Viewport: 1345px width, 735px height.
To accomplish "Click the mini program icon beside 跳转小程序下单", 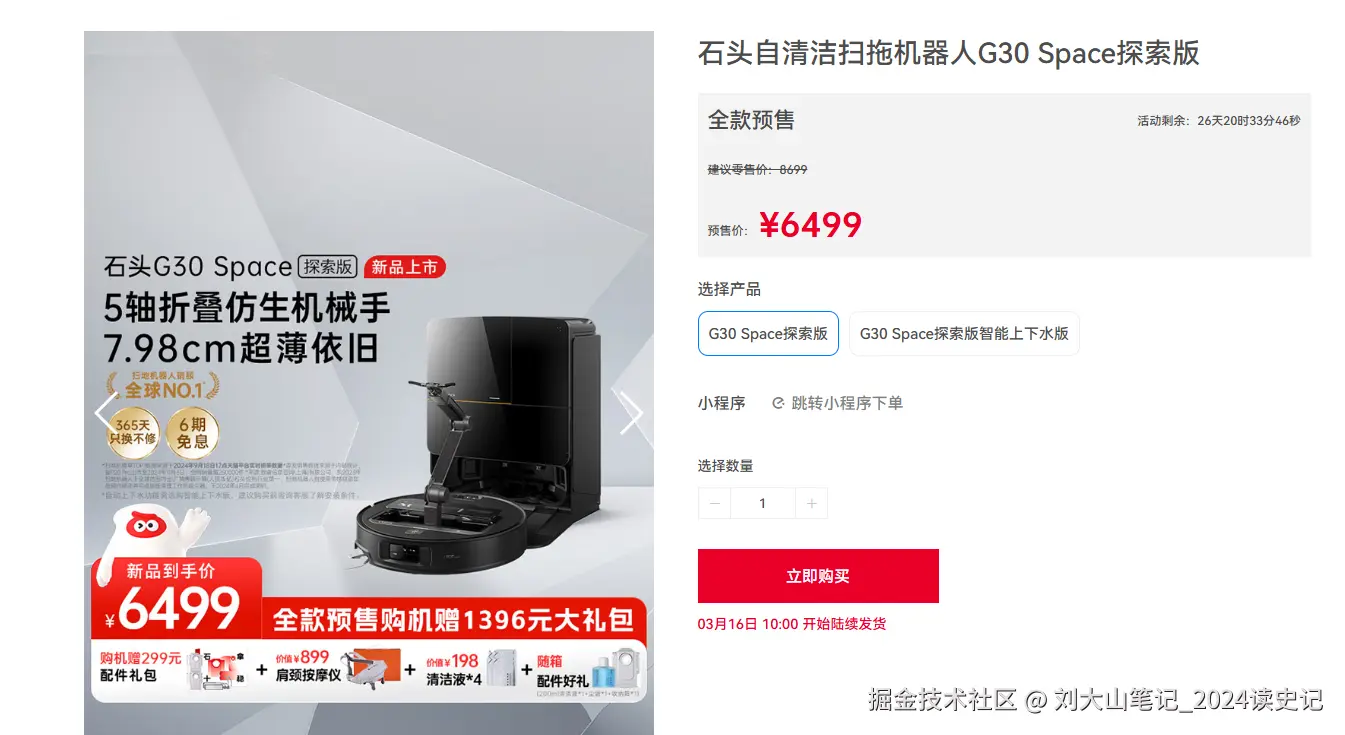I will [778, 403].
